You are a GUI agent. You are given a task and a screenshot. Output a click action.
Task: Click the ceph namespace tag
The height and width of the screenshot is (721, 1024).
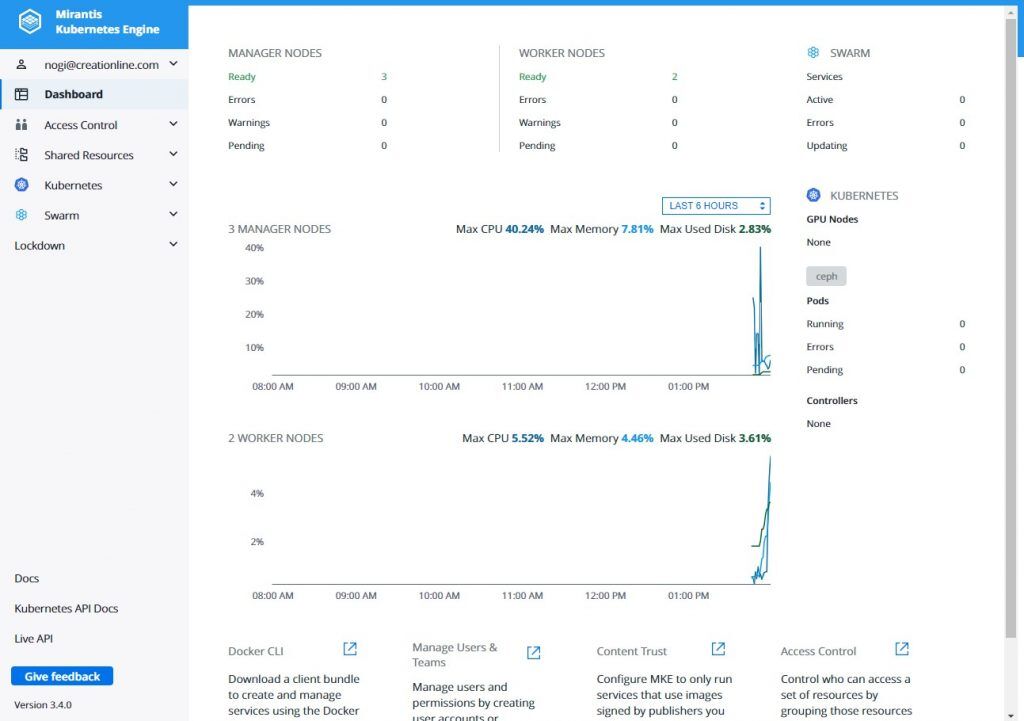[x=826, y=276]
